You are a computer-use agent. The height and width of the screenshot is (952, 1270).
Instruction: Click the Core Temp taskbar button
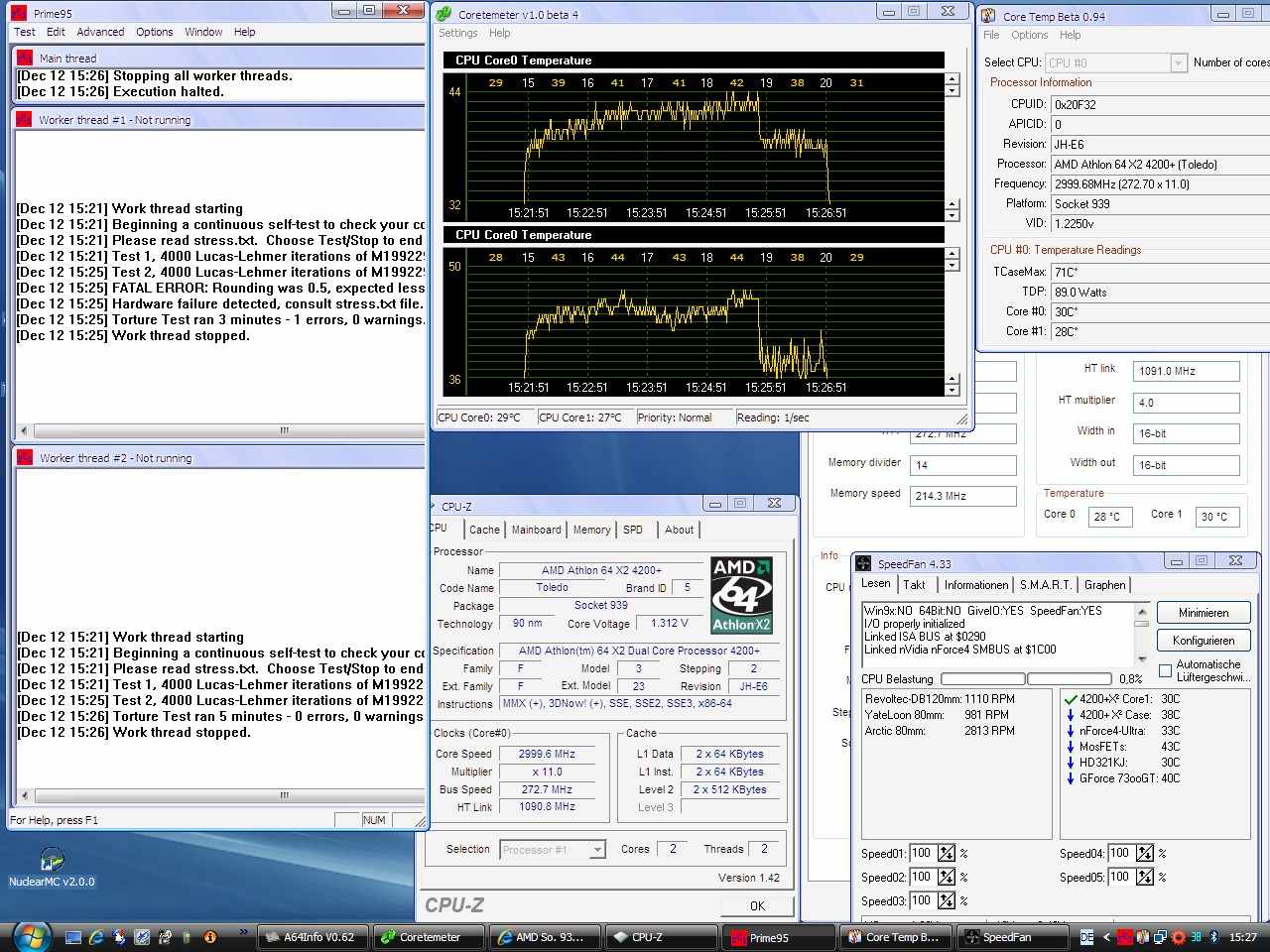[x=894, y=937]
